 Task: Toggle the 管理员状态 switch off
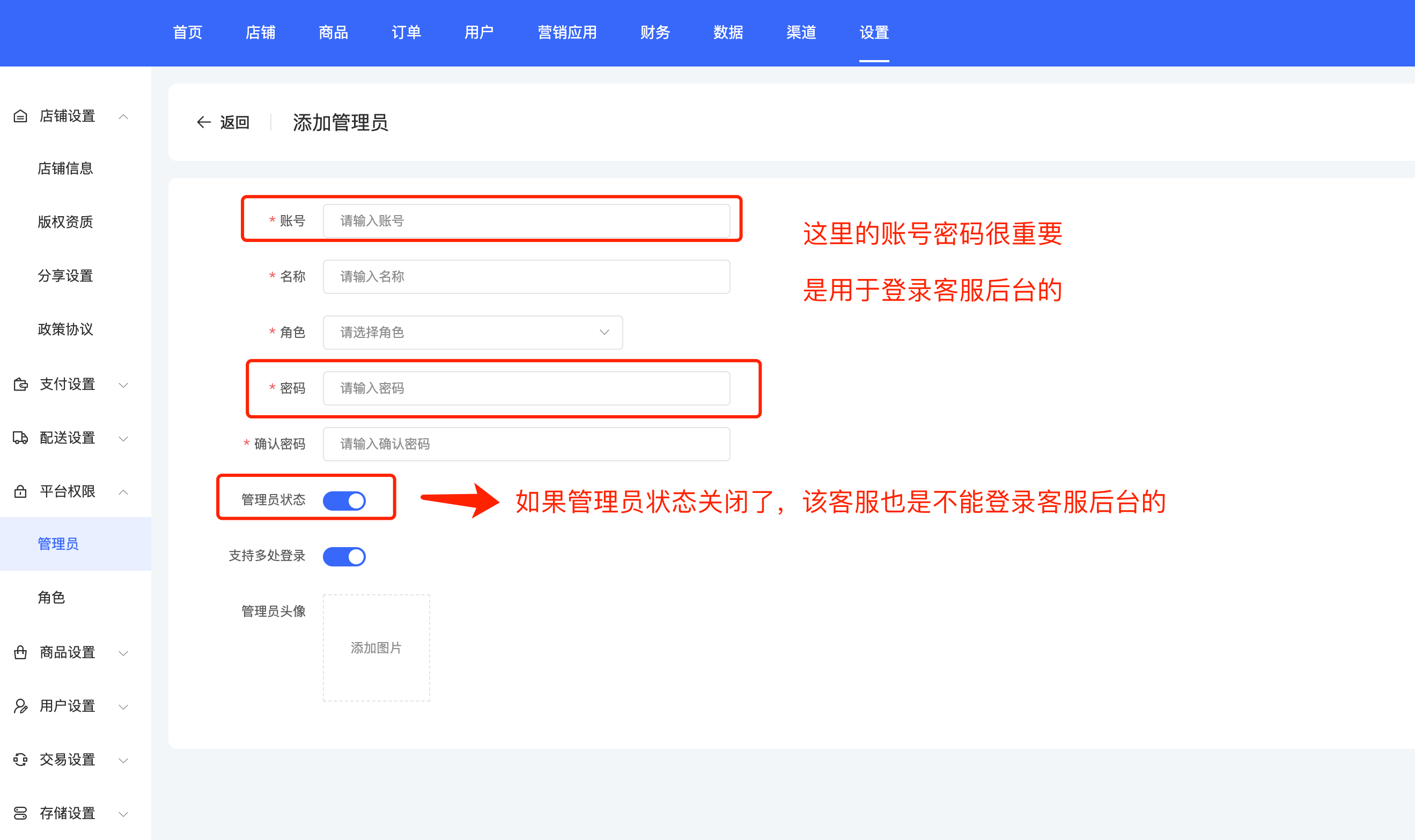(344, 500)
